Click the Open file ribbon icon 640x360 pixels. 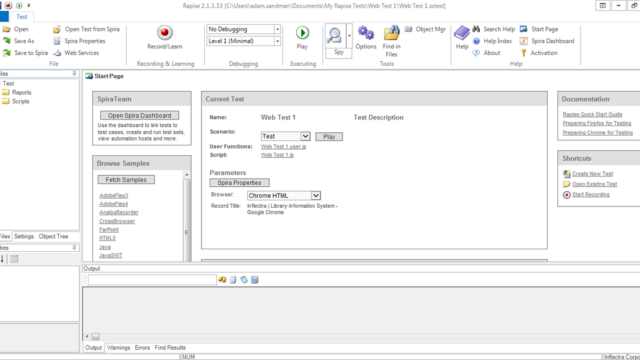click(7, 29)
